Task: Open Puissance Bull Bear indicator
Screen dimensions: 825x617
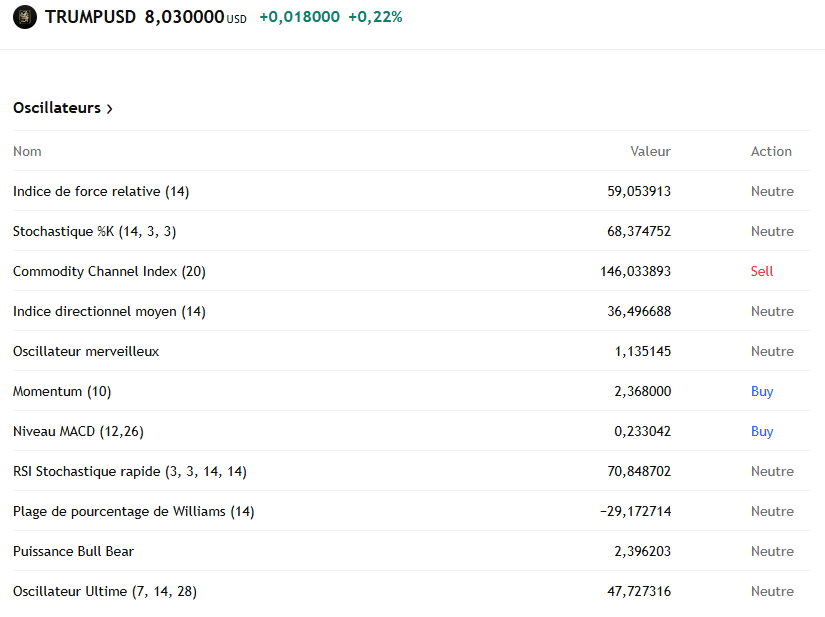Action: click(x=71, y=551)
